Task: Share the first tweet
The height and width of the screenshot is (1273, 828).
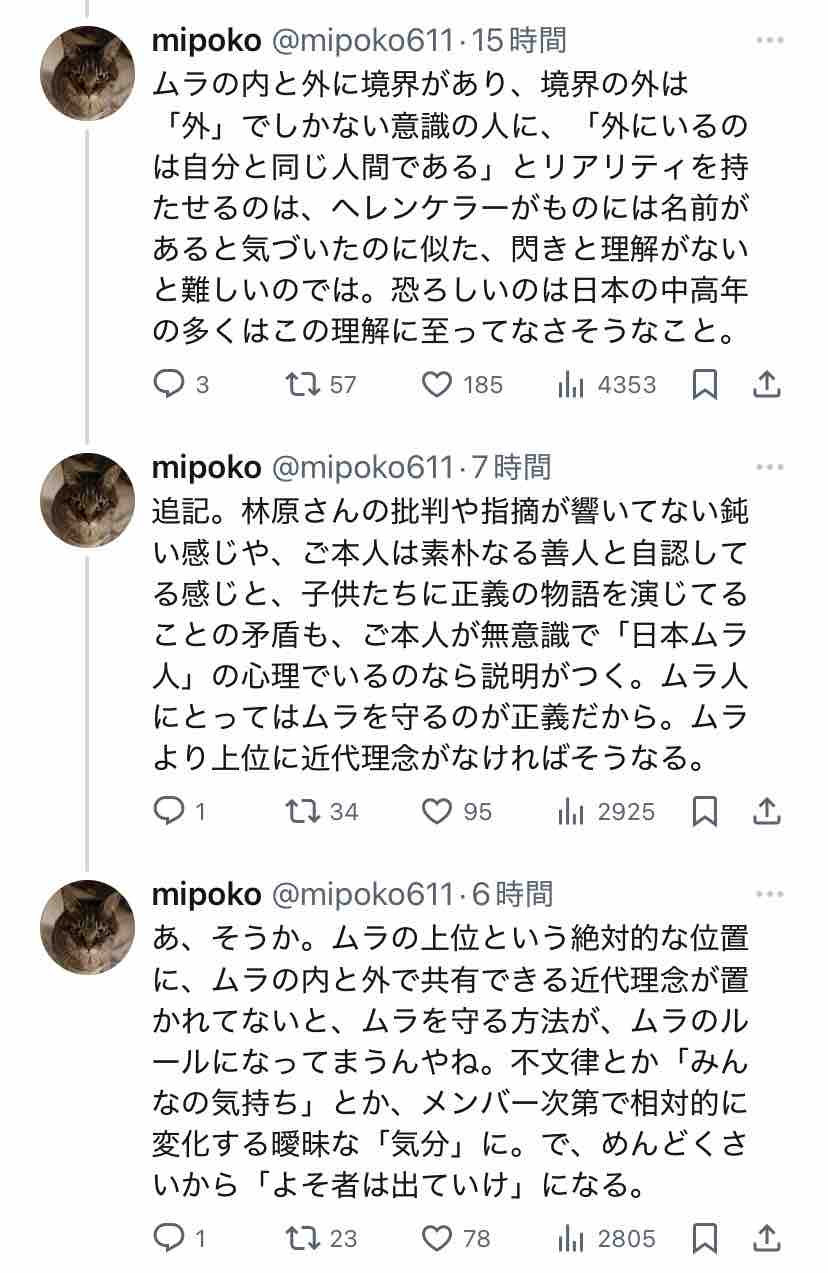Action: click(766, 385)
